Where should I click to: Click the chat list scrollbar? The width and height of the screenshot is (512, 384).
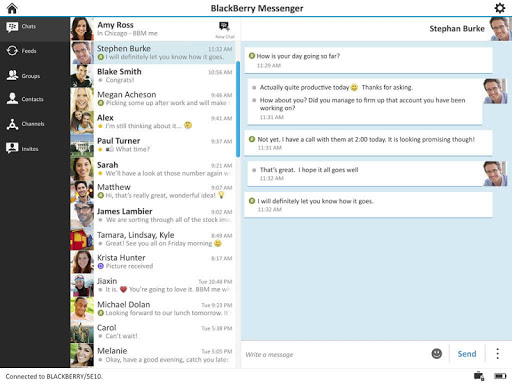[x=238, y=109]
